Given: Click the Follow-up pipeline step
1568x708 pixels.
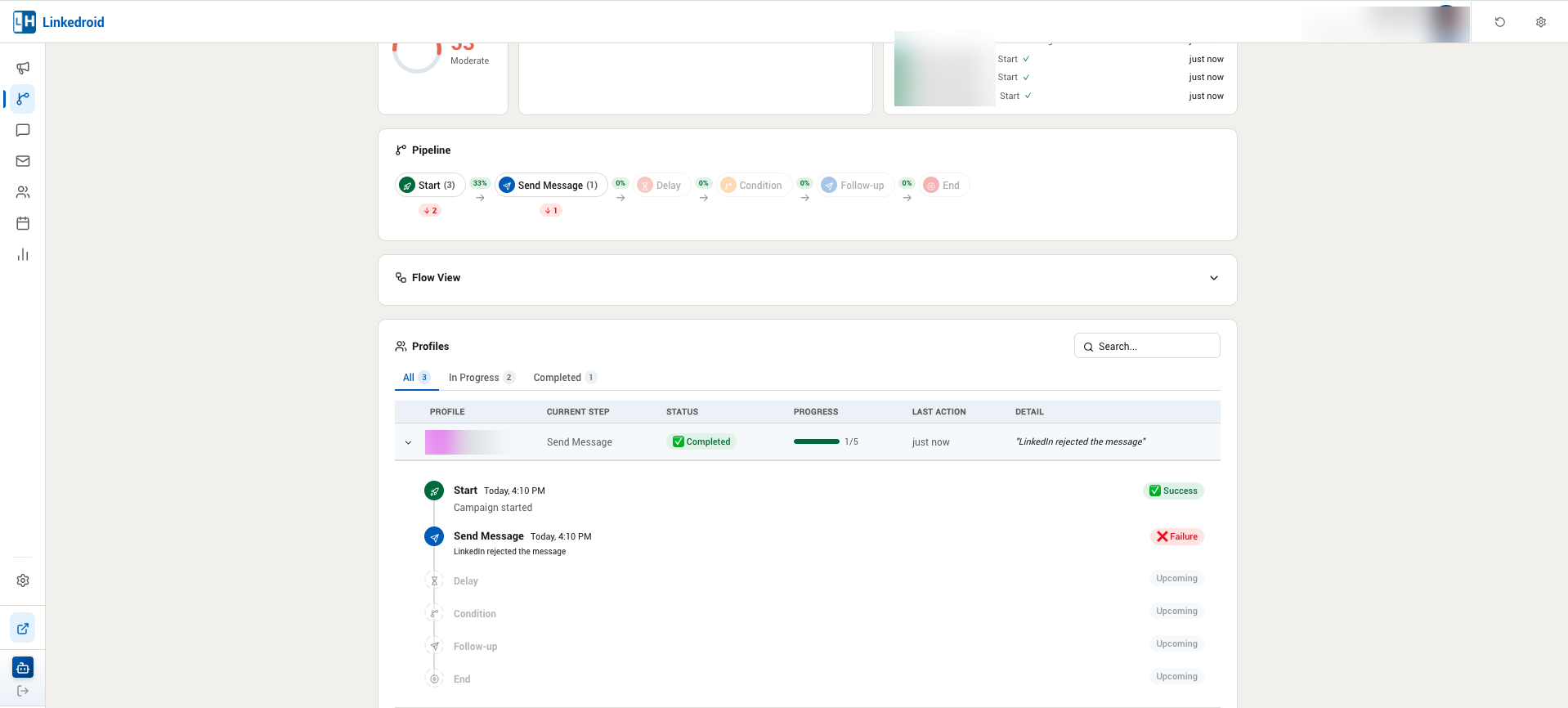Looking at the screenshot, I should click(855, 186).
